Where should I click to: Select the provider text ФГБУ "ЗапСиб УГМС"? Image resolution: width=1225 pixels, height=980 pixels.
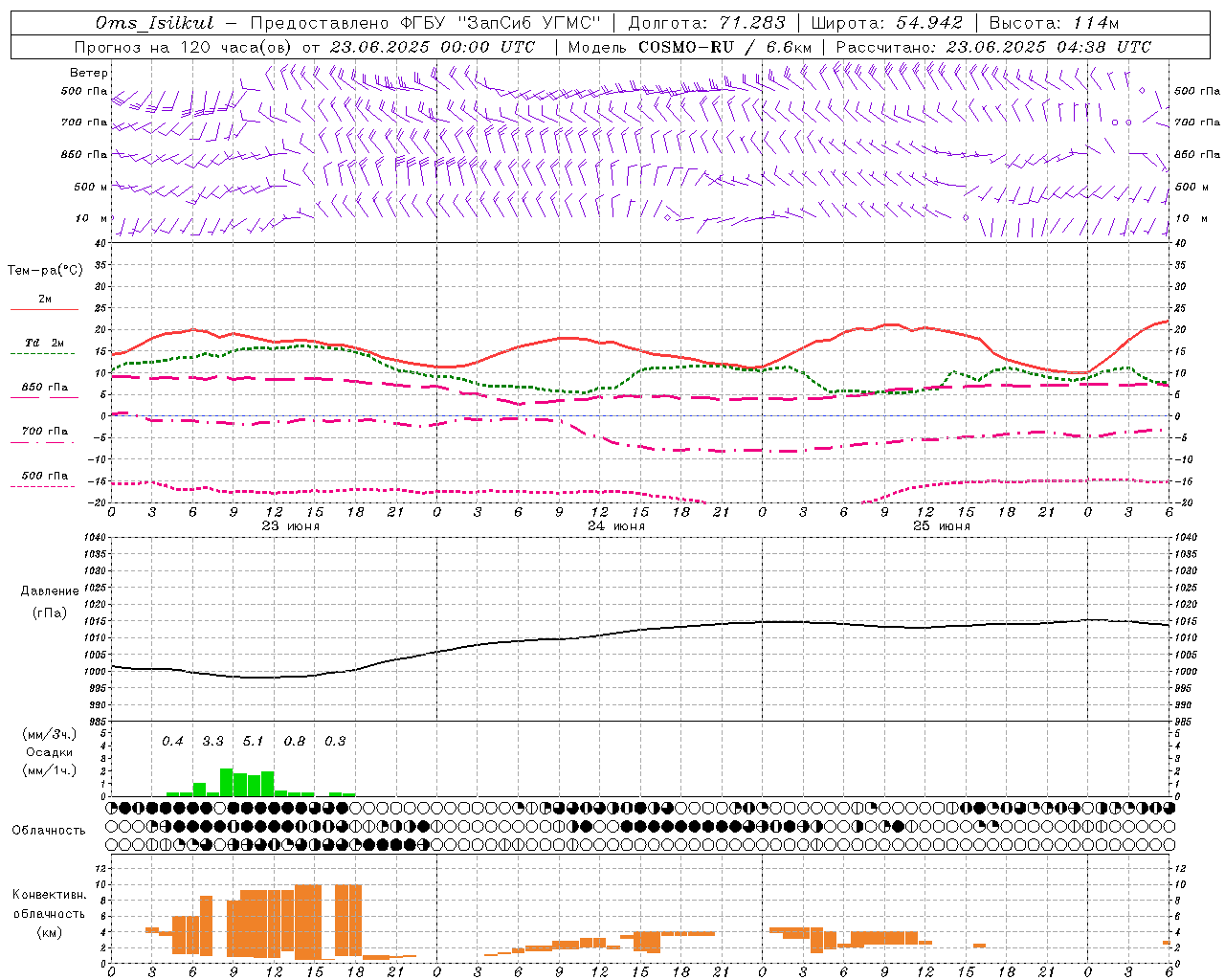point(501,23)
